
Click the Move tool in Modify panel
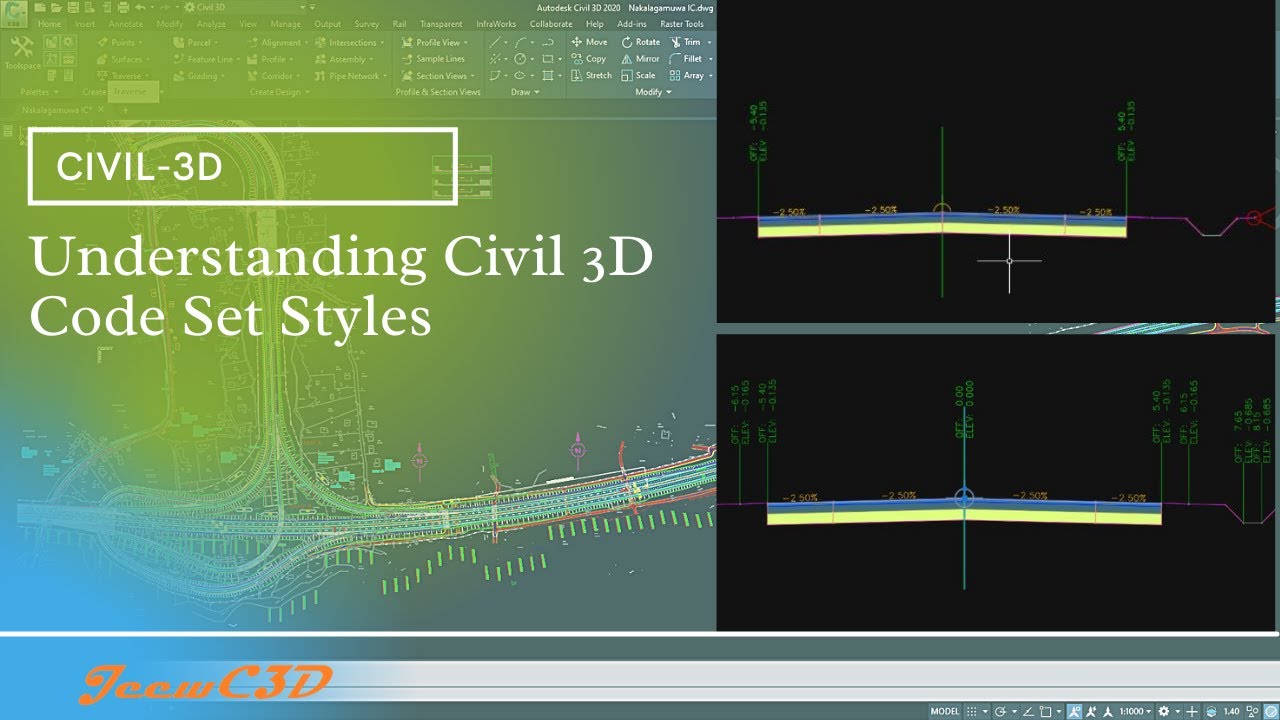point(589,42)
